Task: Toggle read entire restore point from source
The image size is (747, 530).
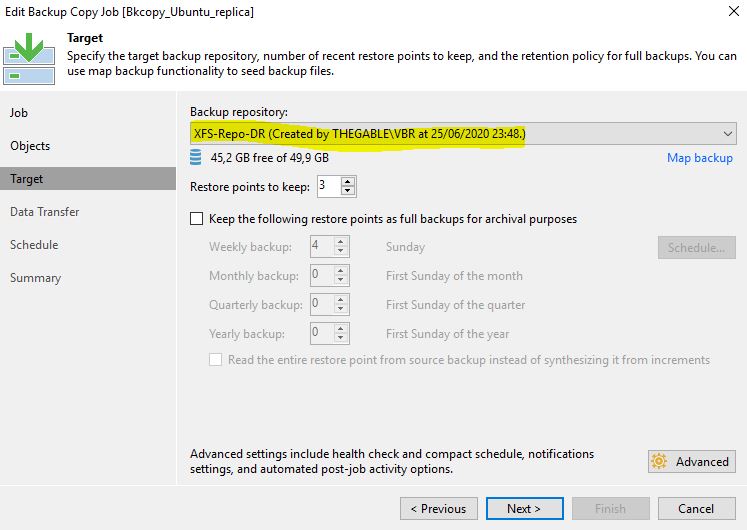Action: [215, 360]
